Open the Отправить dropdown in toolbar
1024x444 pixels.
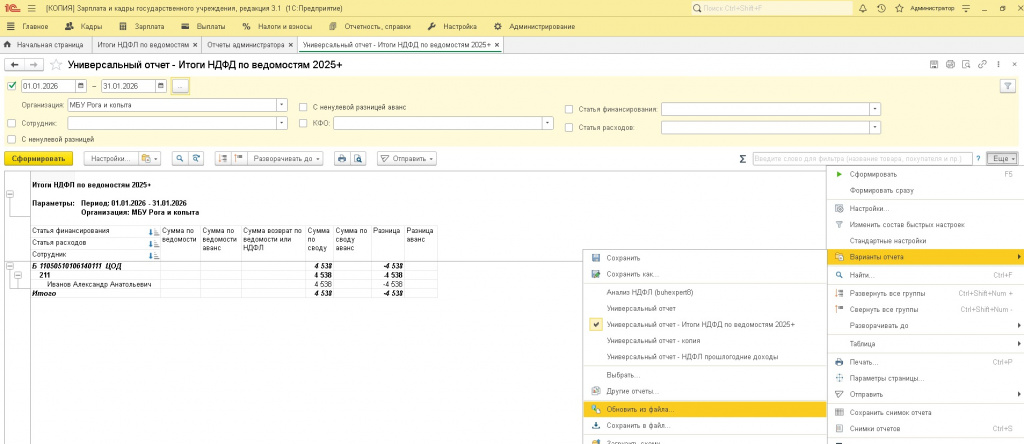pos(406,158)
